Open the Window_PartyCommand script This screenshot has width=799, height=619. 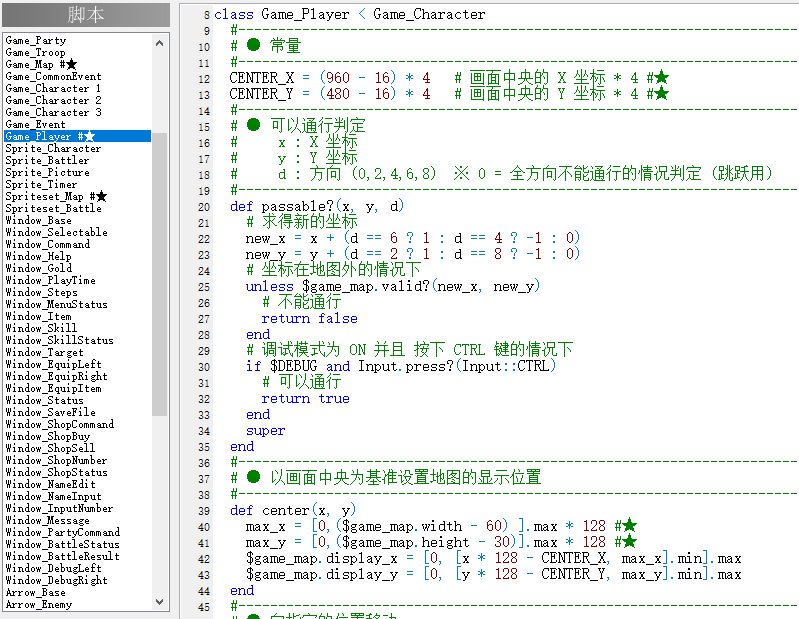(x=63, y=532)
